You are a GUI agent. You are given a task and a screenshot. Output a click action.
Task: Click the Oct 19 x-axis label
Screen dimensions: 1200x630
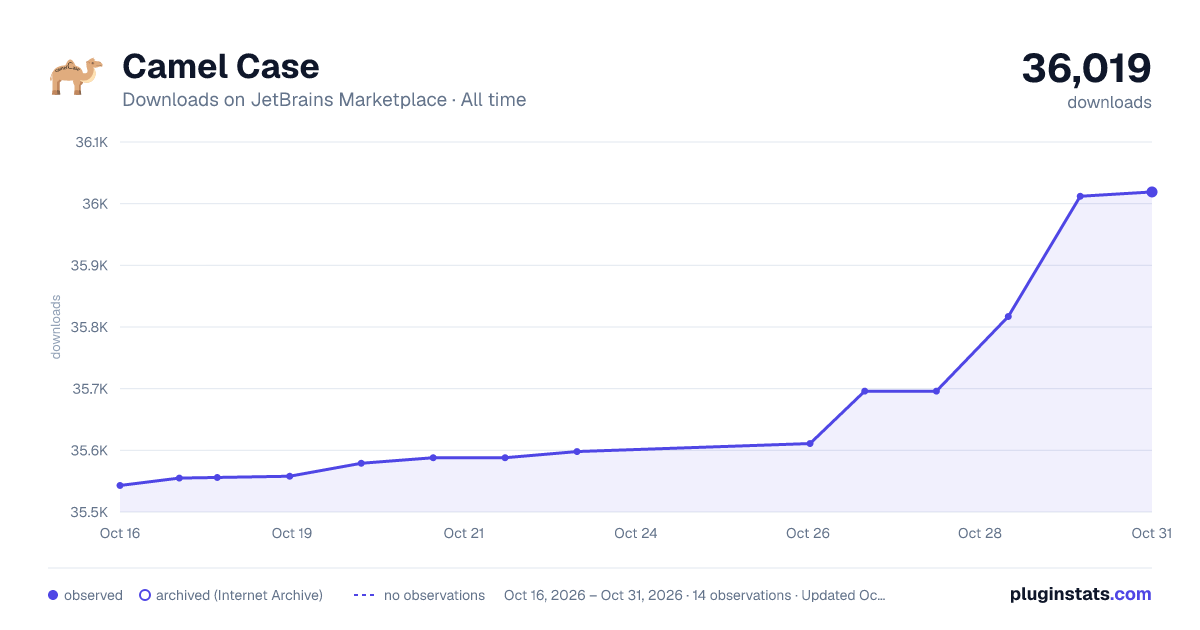[292, 533]
